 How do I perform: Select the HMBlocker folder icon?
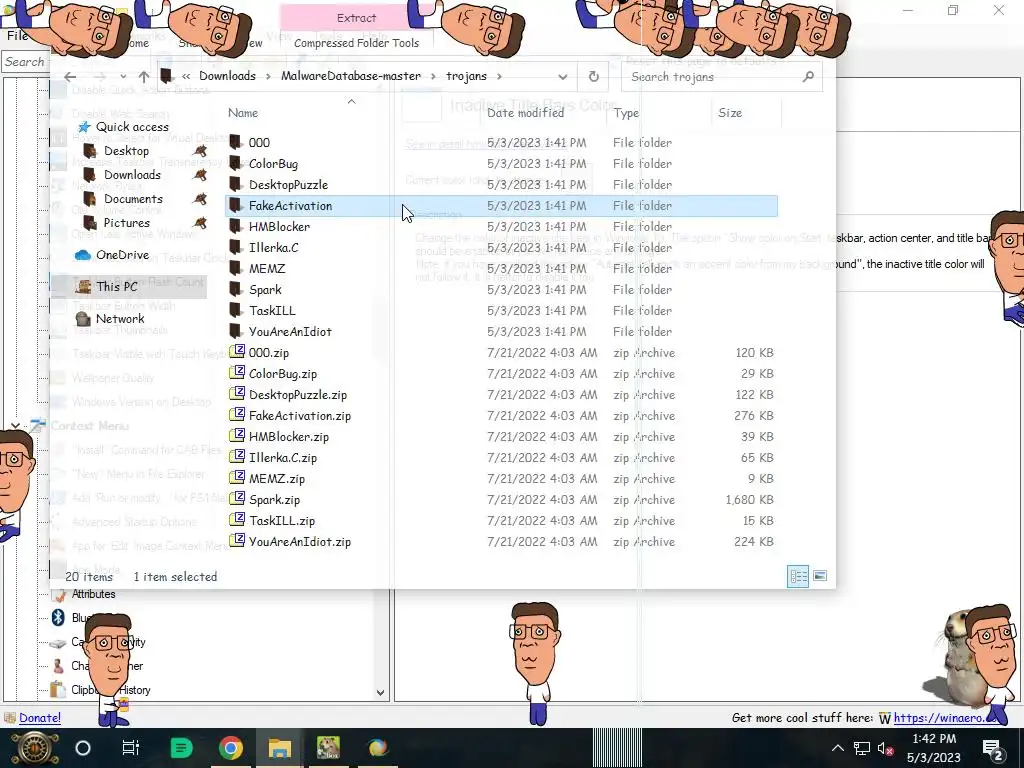point(236,226)
